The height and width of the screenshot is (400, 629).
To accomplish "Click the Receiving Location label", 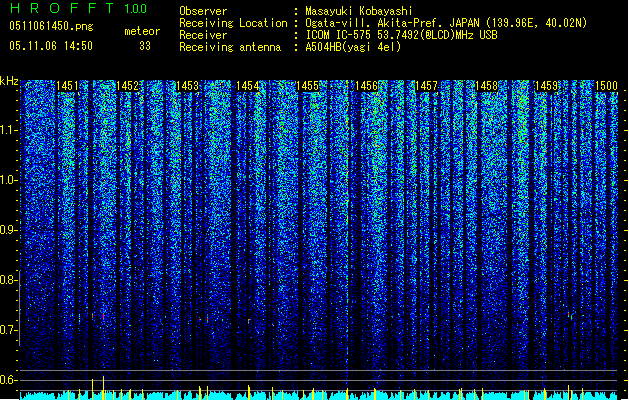I will coord(233,23).
